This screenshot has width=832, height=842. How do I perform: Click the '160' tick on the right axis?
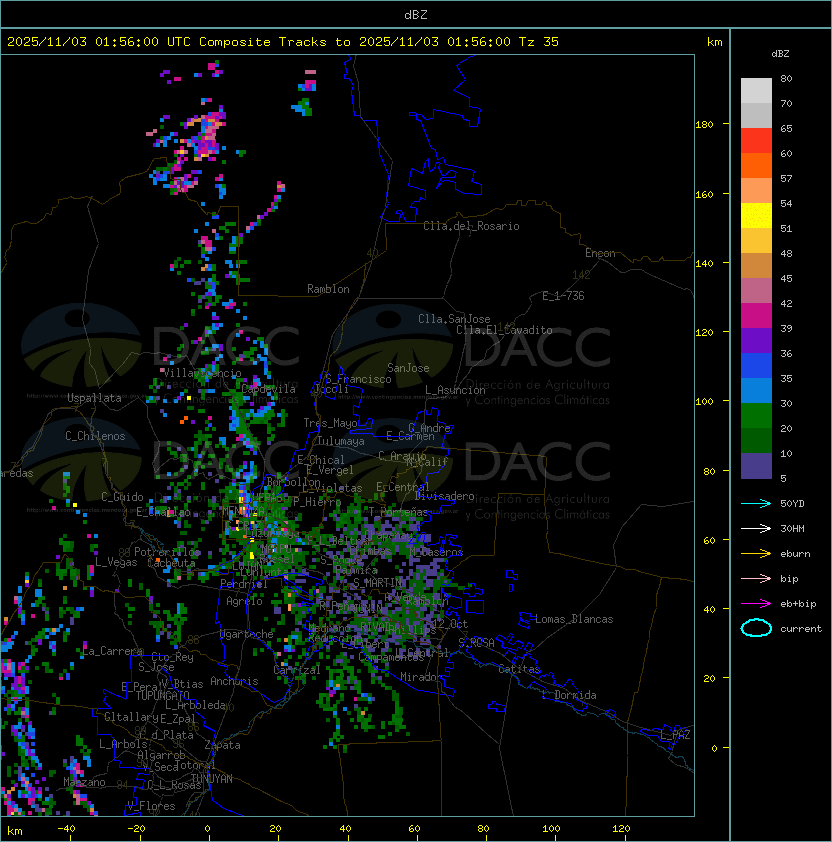coord(704,194)
